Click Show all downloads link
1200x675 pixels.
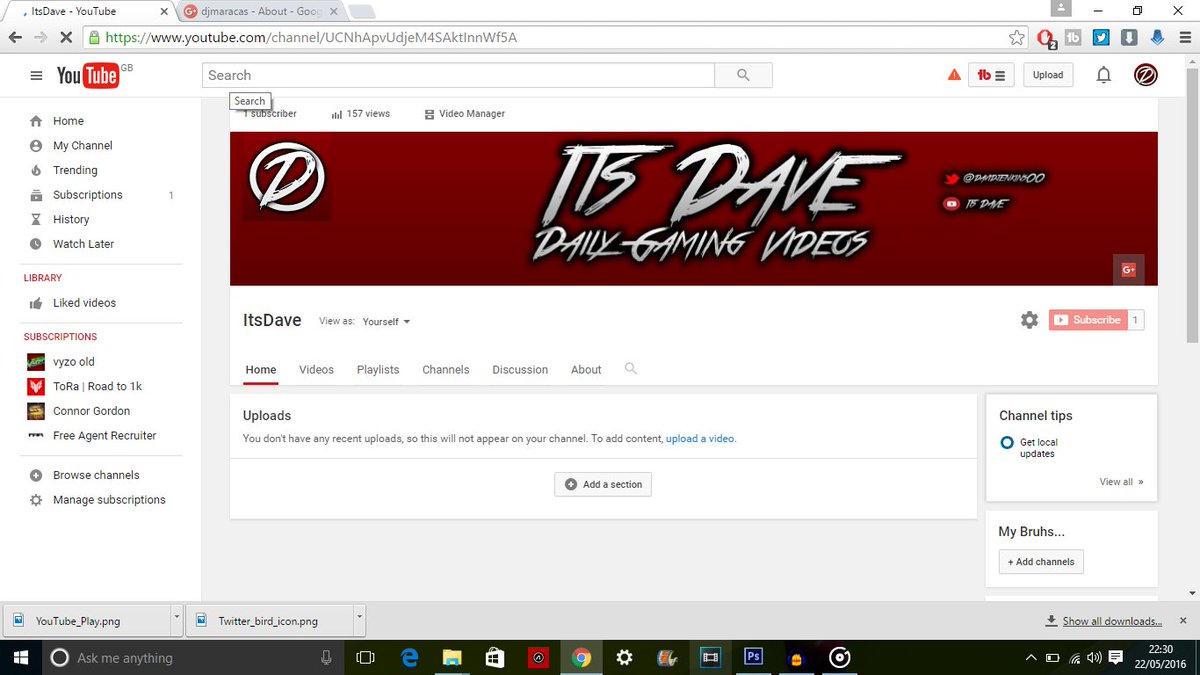(x=1111, y=621)
